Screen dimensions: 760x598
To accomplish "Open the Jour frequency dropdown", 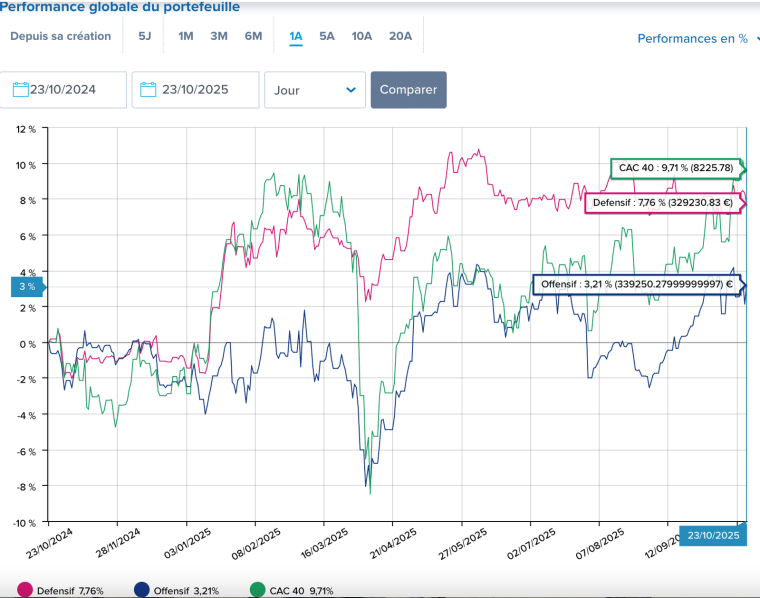I will 314,89.
